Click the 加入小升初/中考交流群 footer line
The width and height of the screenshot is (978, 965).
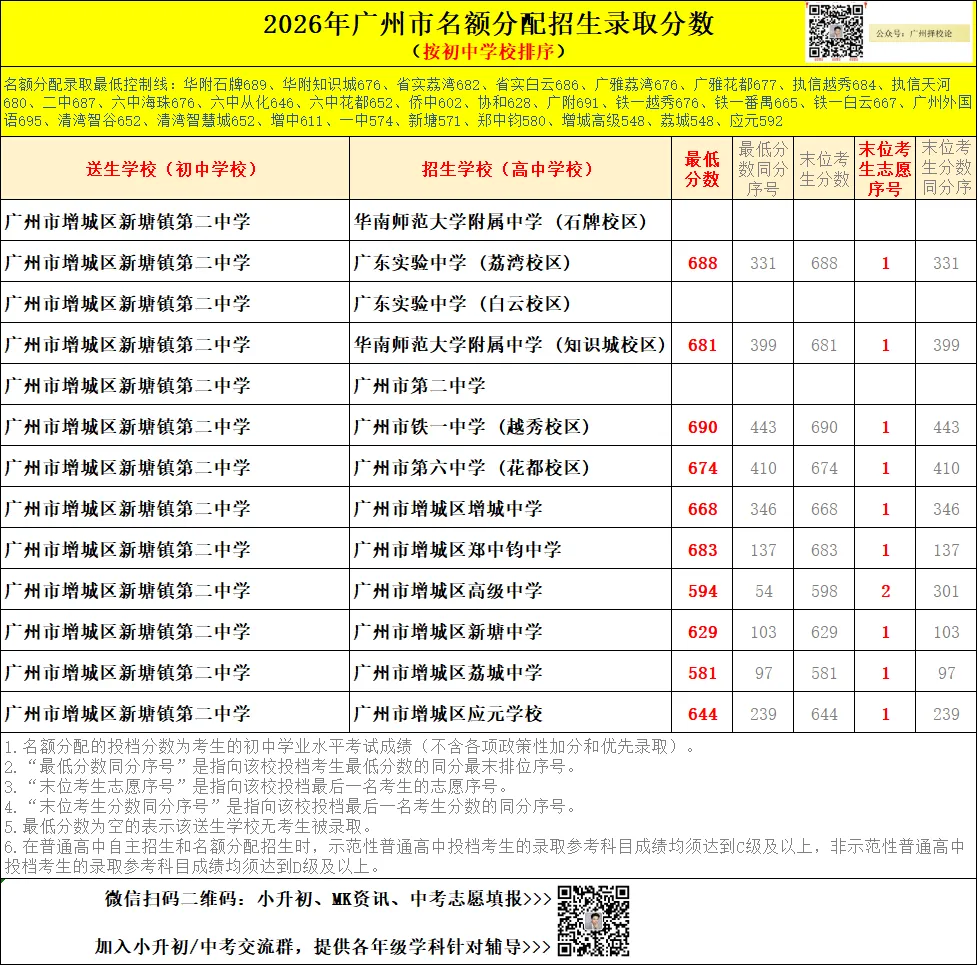point(322,946)
